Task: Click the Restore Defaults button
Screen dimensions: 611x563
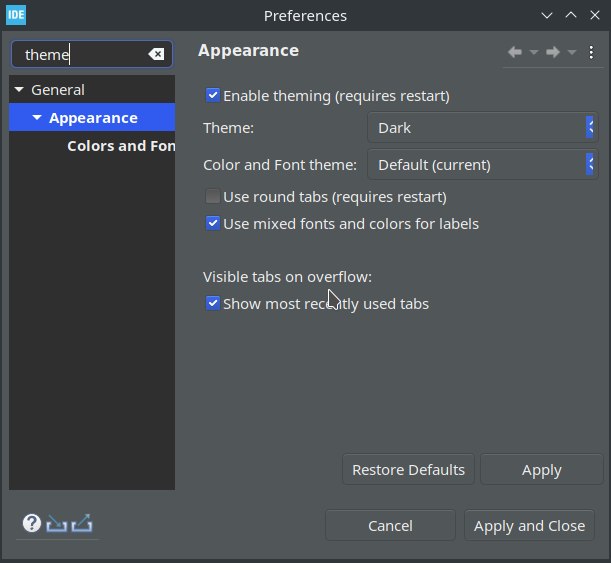Action: [408, 469]
